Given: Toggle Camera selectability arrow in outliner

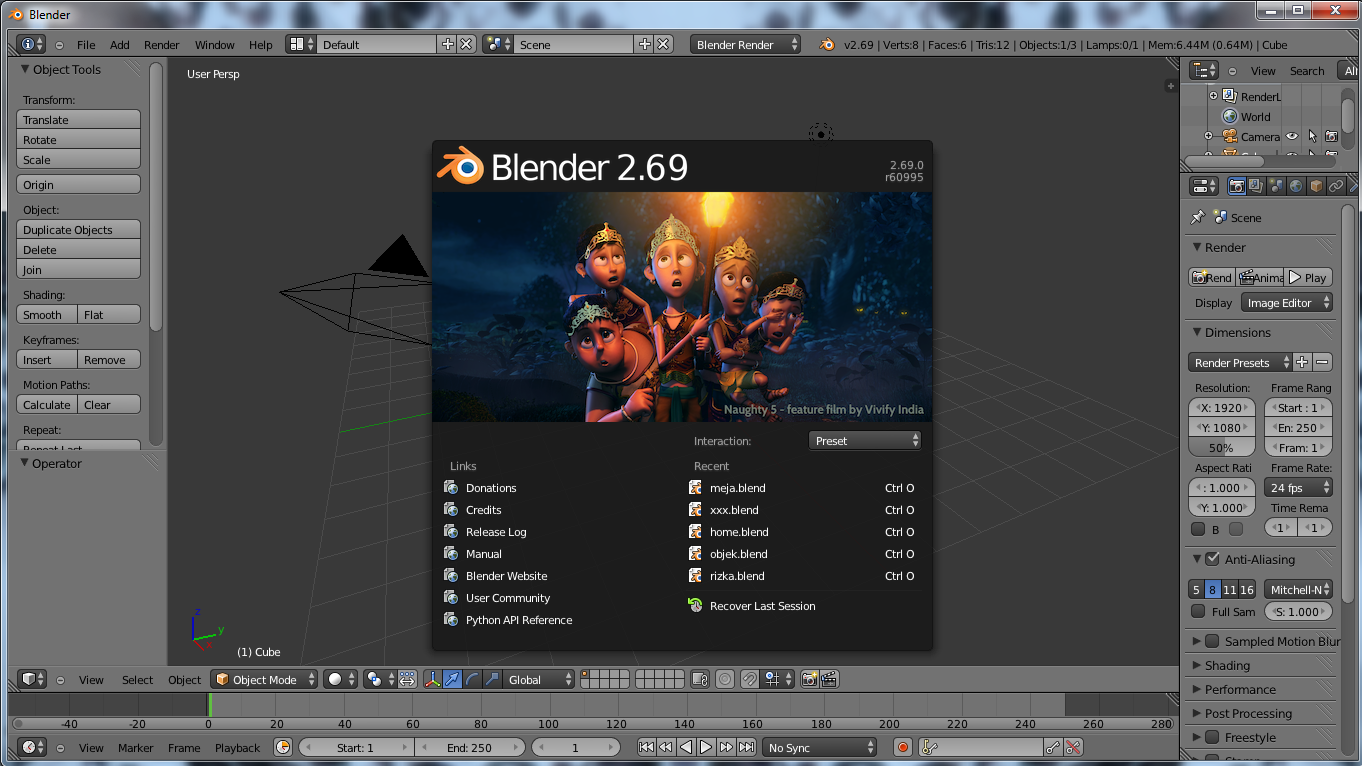Looking at the screenshot, I should pos(1312,136).
